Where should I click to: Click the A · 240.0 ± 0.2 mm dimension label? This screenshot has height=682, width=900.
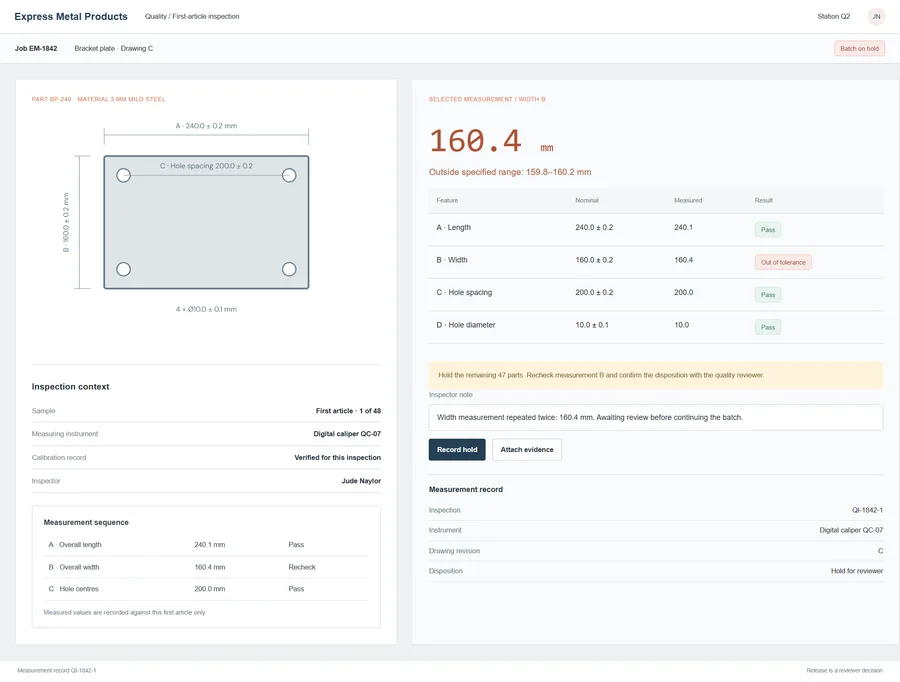206,126
